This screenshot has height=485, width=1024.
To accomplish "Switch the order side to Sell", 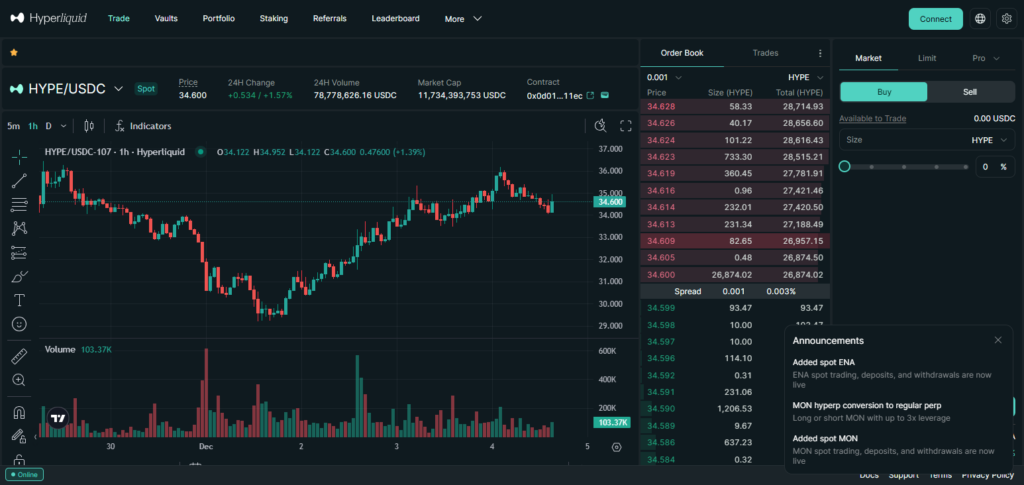I will pos(969,92).
